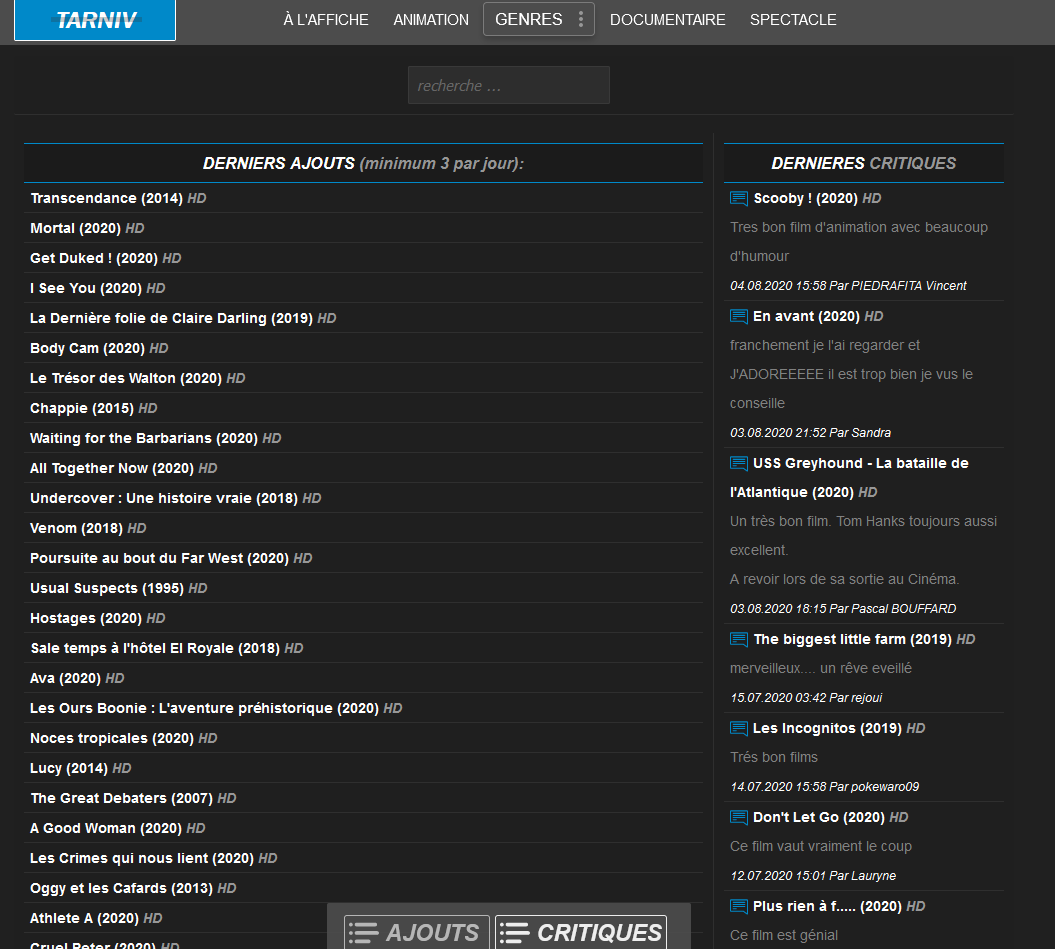The height and width of the screenshot is (949, 1055).
Task: Open Athlete A (2020) film link
Action: (96, 919)
